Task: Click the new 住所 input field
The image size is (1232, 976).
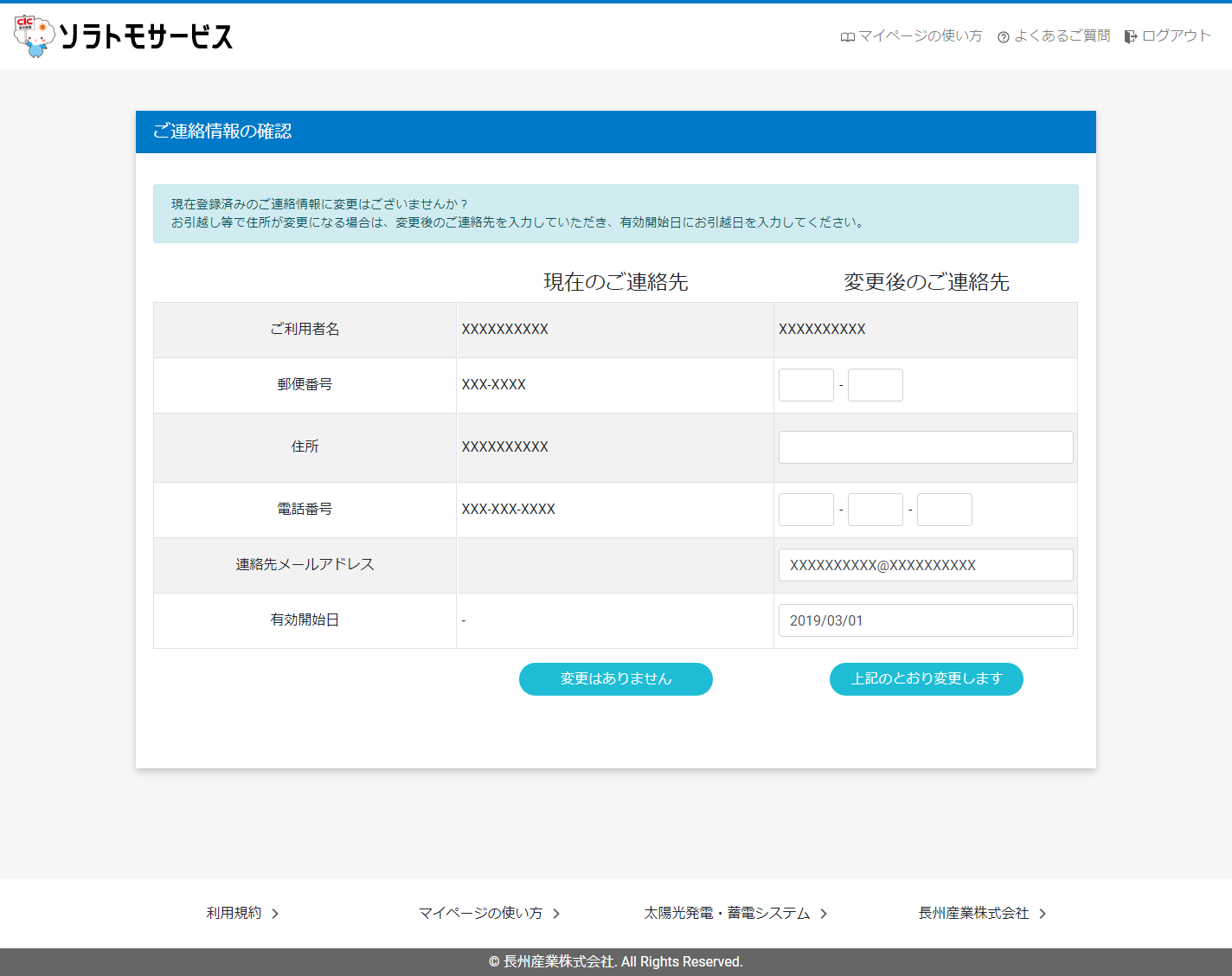Action: (x=926, y=447)
